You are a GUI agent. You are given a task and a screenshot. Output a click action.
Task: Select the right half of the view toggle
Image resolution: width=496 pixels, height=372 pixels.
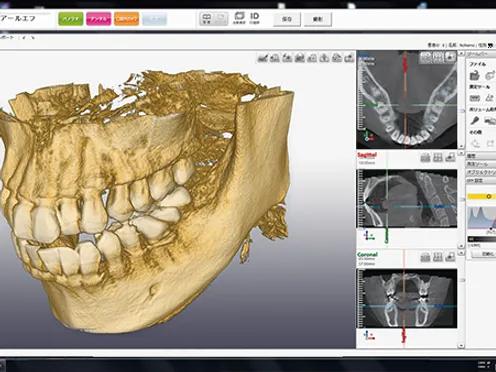point(221,19)
